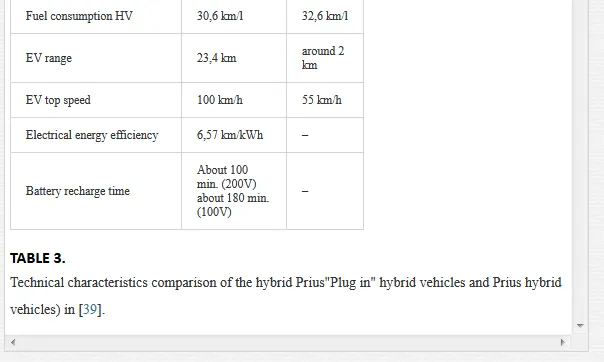The width and height of the screenshot is (604, 362).
Task: Click the down scroll arrow
Action: click(580, 326)
